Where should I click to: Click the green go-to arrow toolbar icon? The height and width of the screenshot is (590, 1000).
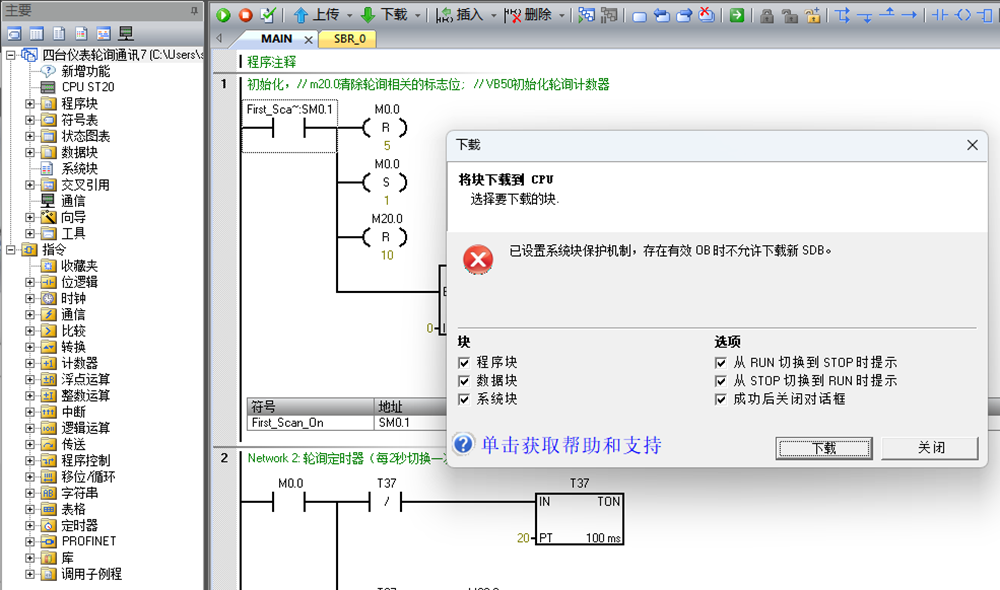point(736,15)
